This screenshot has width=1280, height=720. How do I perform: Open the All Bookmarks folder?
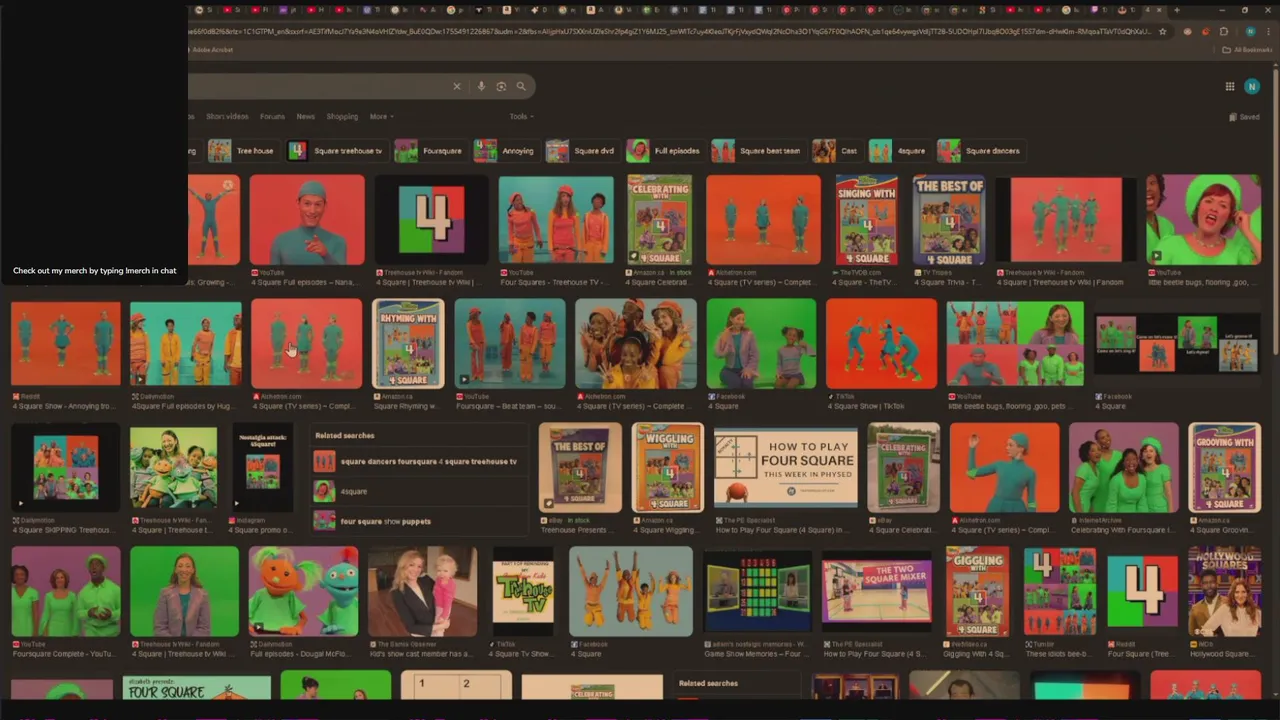pos(1248,49)
